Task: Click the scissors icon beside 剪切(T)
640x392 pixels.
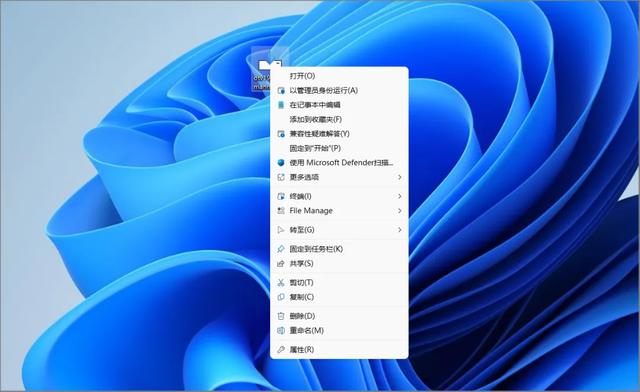Action: pos(281,283)
